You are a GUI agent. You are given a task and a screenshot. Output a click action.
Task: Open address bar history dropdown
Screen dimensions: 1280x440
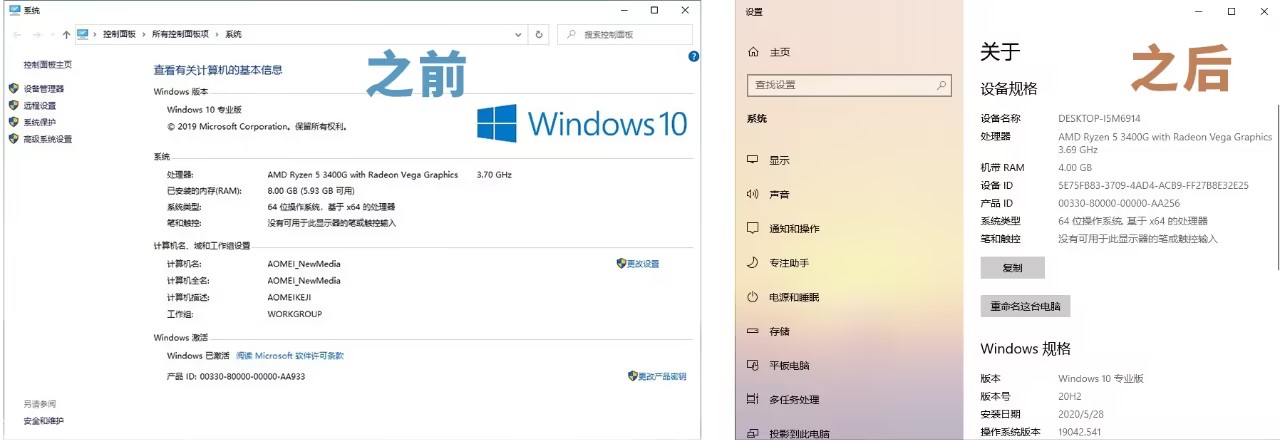[x=520, y=34]
